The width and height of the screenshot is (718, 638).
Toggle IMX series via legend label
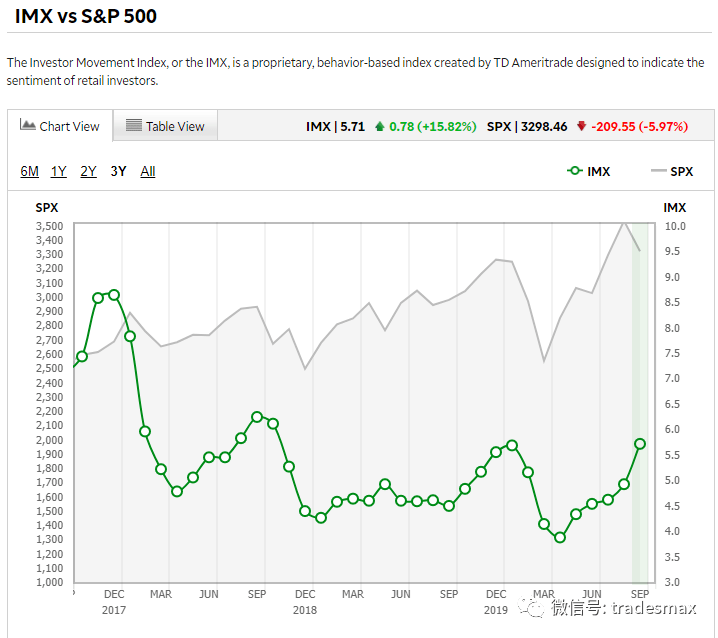click(598, 172)
